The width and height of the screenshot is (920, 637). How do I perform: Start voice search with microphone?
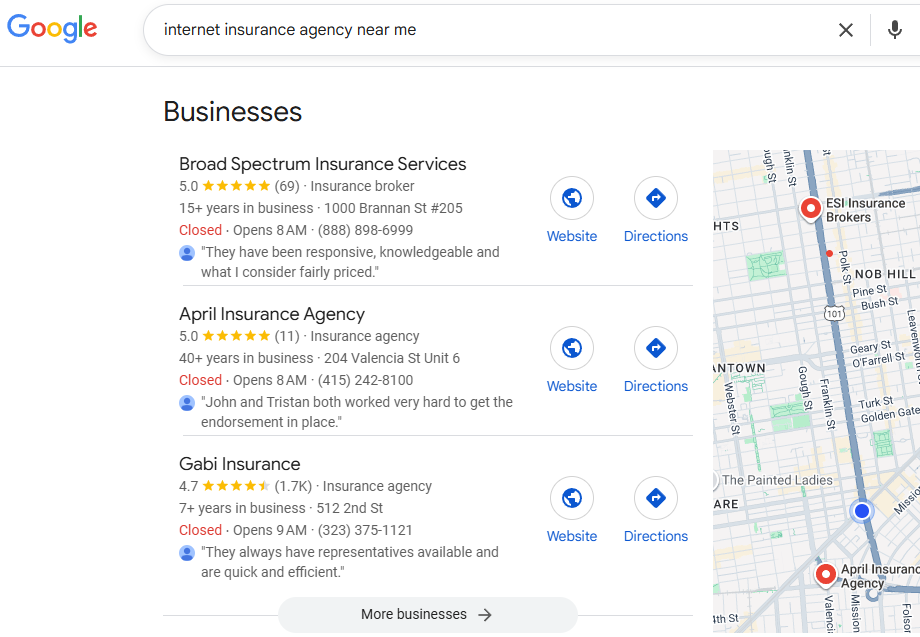(x=895, y=30)
